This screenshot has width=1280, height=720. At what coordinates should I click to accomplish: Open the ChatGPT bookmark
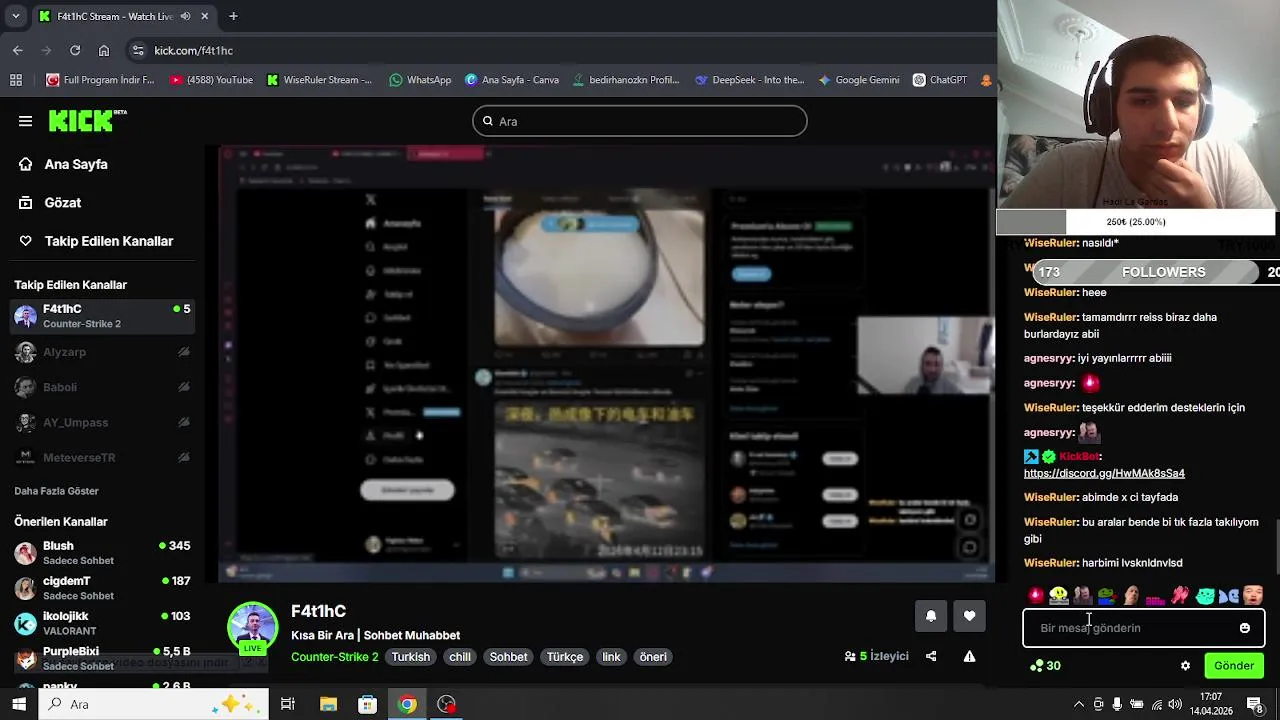coord(939,80)
